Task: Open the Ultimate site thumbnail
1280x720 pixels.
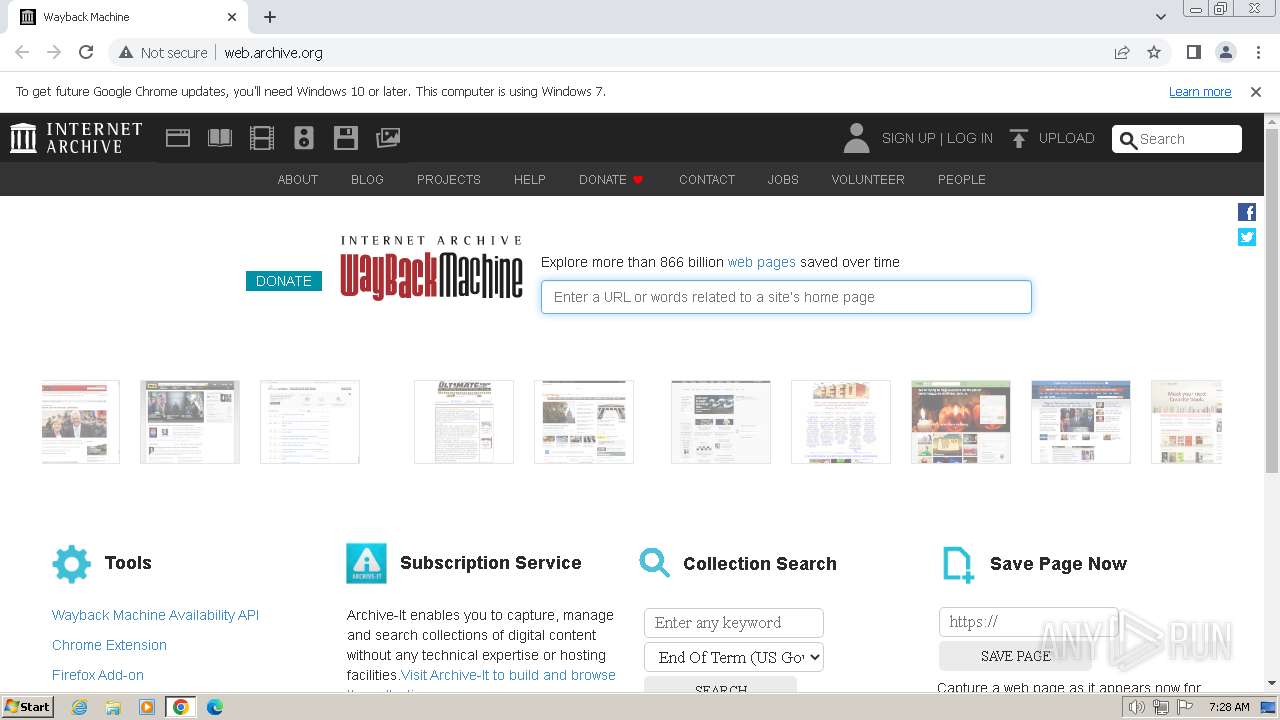Action: 464,422
